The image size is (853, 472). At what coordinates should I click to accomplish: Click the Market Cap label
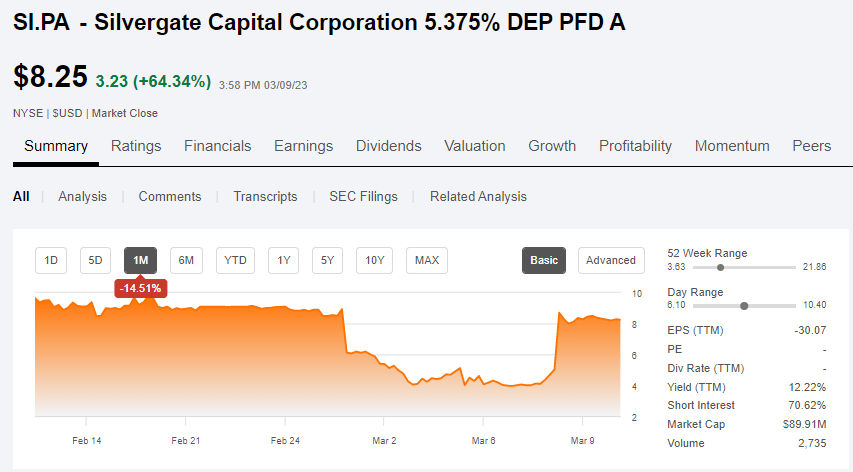point(696,424)
